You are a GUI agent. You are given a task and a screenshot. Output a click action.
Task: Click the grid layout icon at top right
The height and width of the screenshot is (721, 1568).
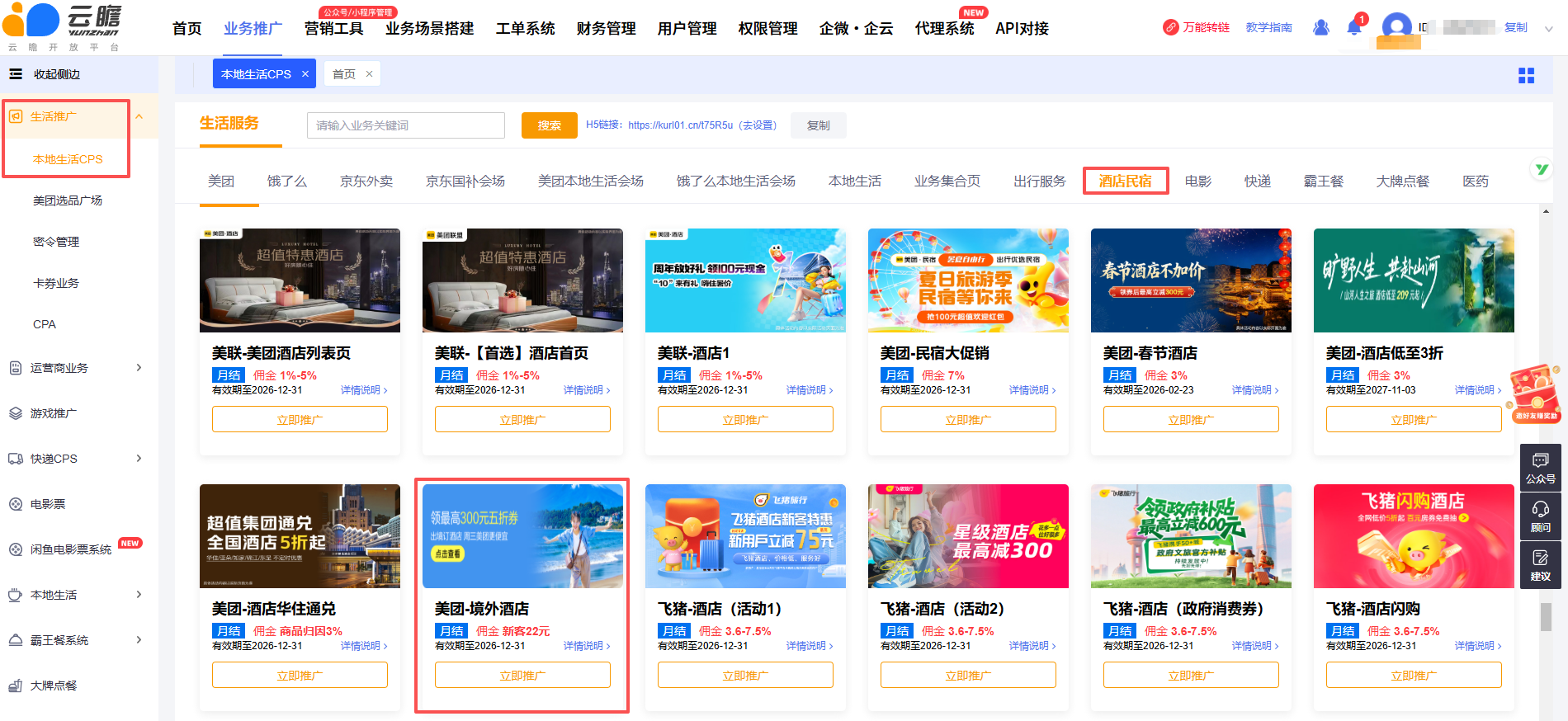coord(1526,75)
